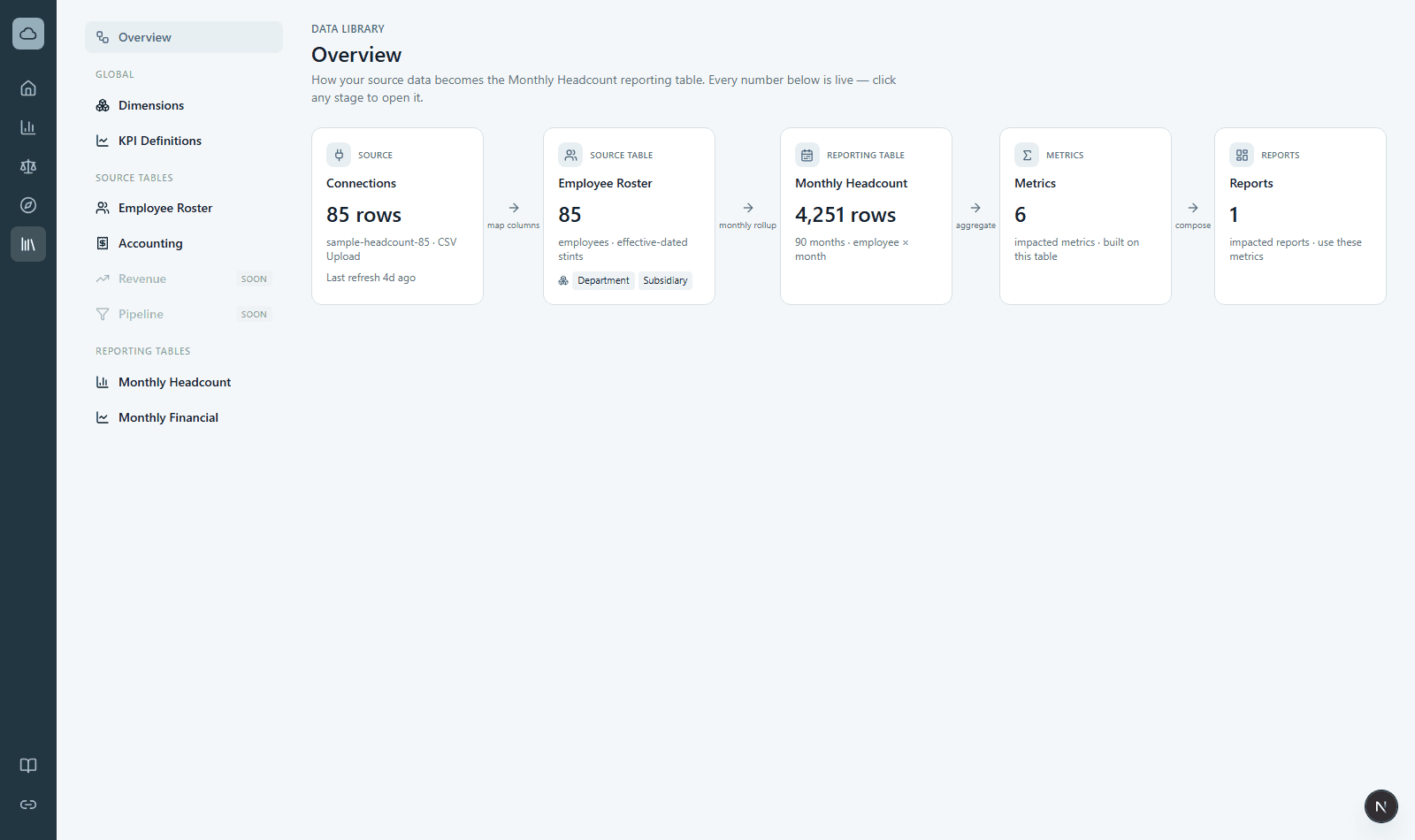Click "impacted metrics · built on this table"

click(x=1076, y=249)
